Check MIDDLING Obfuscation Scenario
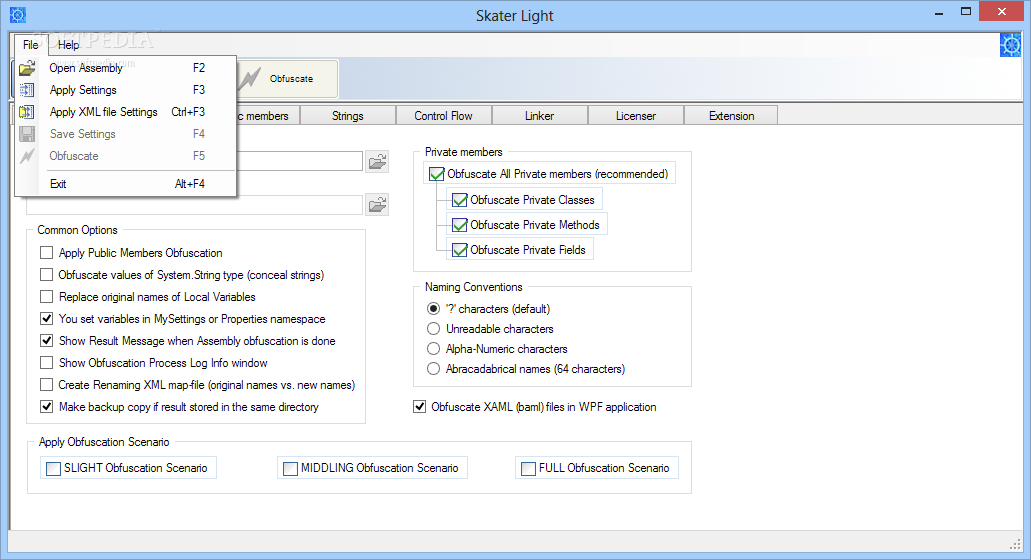1031x560 pixels. point(290,469)
